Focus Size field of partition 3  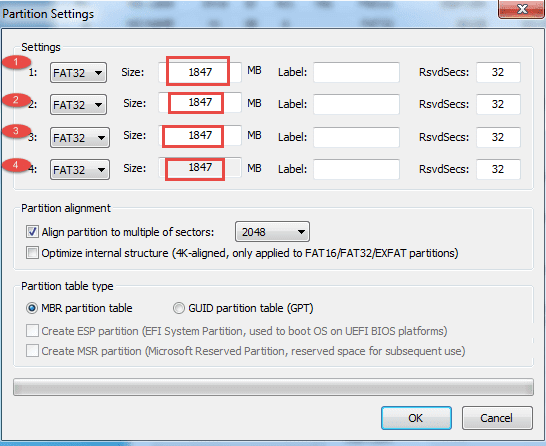pyautogui.click(x=200, y=135)
